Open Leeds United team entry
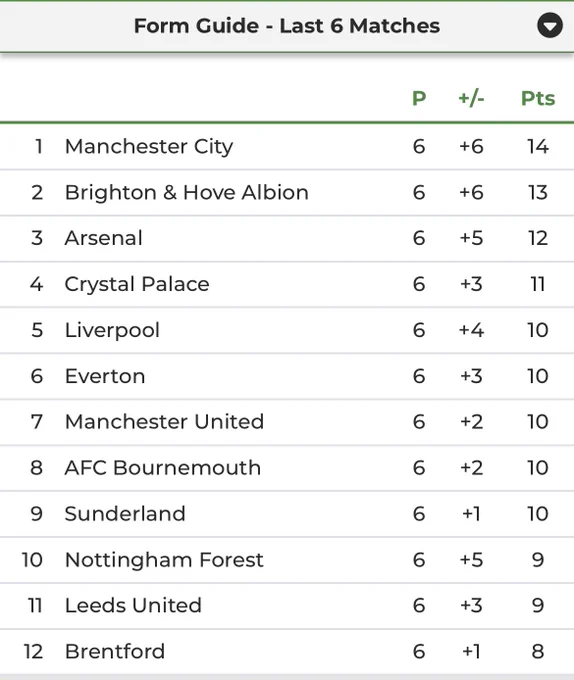The image size is (574, 680). pos(133,605)
